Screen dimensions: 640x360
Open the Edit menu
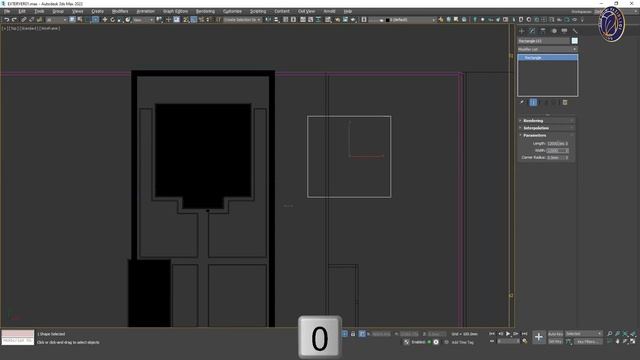pyautogui.click(x=22, y=11)
